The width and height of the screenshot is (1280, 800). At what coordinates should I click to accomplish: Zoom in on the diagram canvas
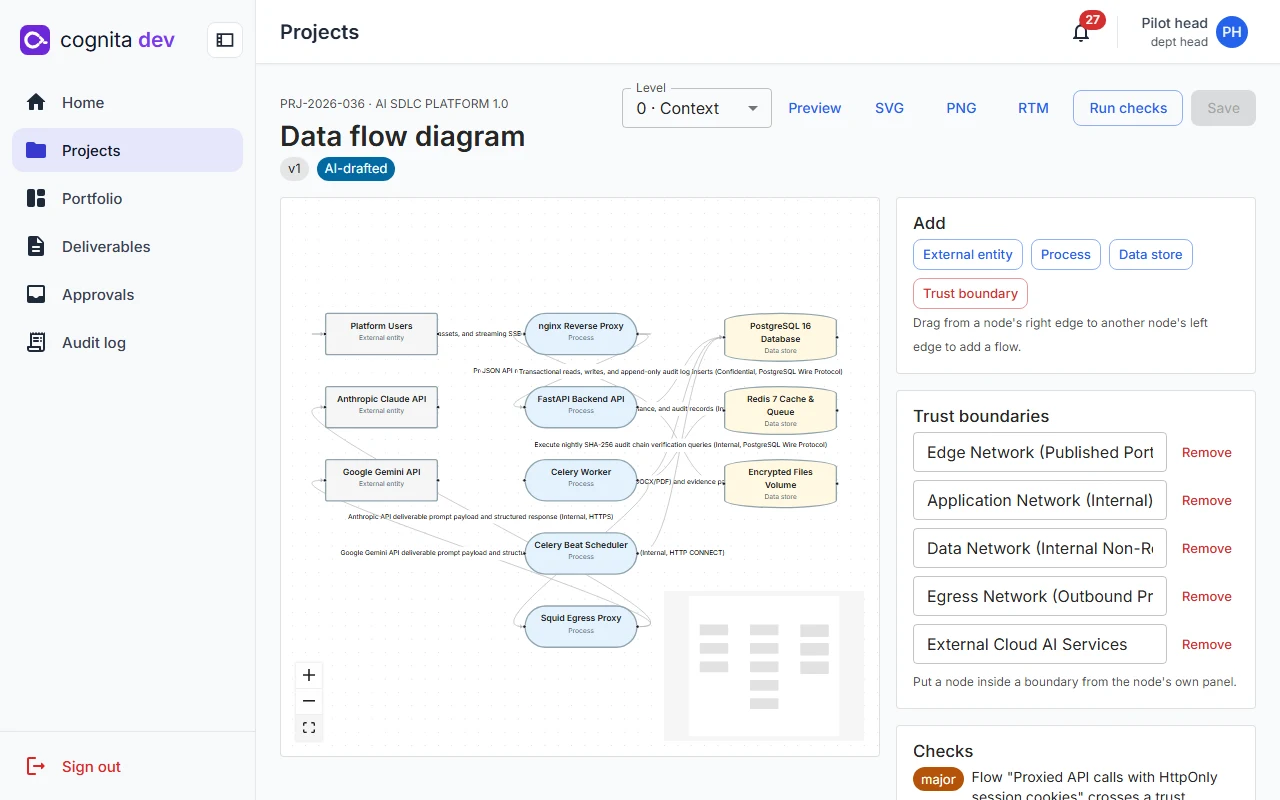click(x=309, y=675)
